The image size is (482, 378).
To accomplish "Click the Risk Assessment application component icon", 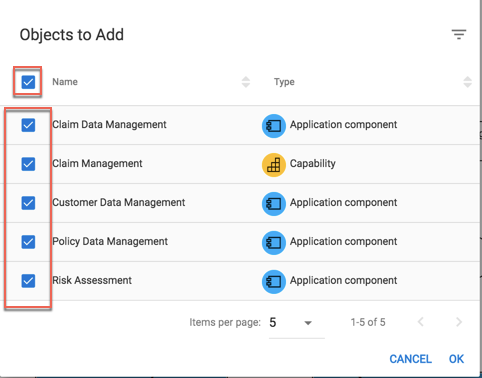I will (274, 282).
